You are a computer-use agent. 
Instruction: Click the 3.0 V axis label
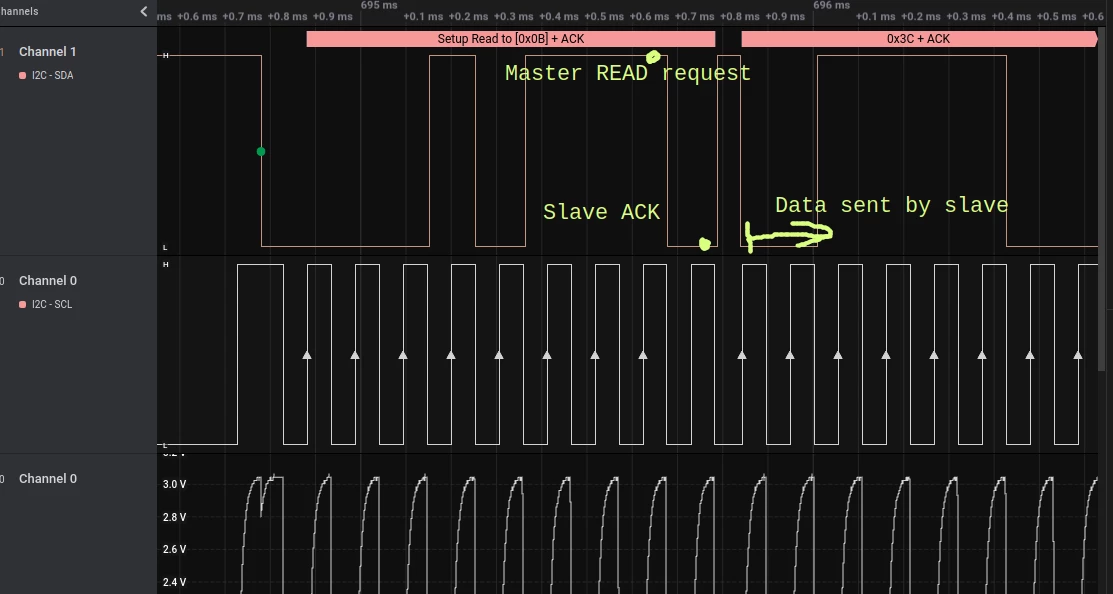coord(175,484)
